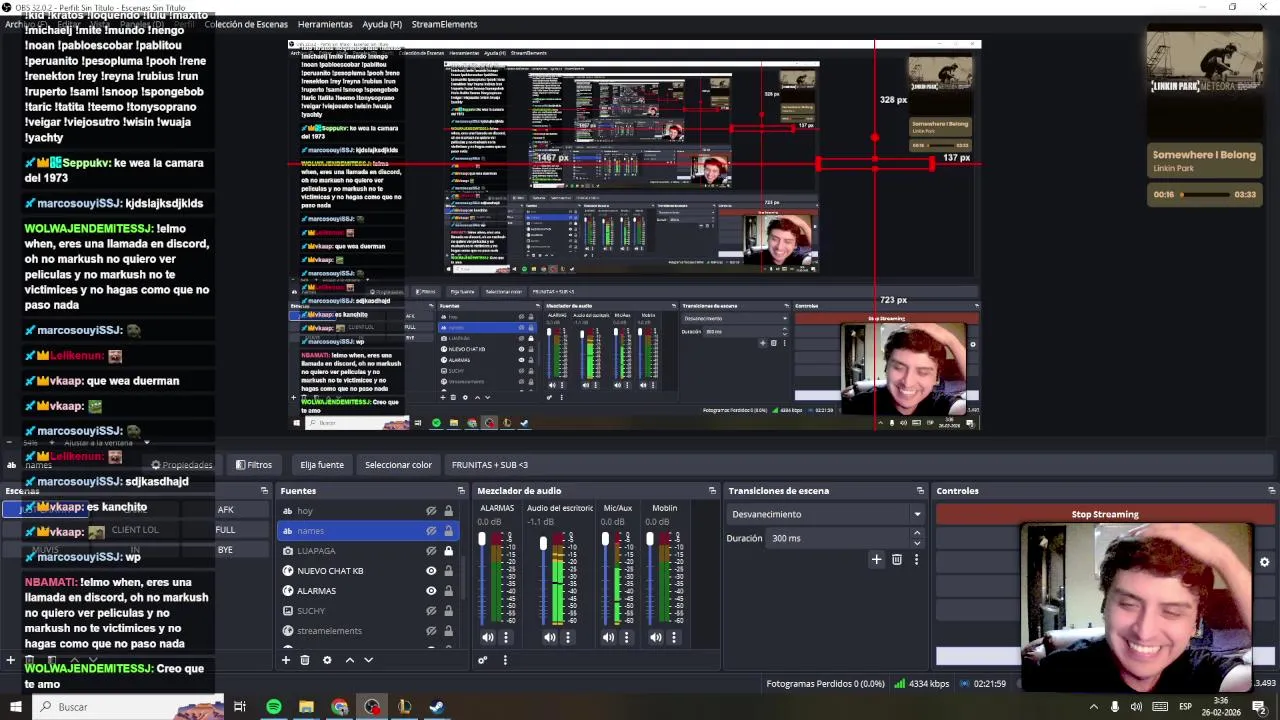The width and height of the screenshot is (1280, 720).
Task: Open File Explorer from taskbar
Action: (306, 707)
